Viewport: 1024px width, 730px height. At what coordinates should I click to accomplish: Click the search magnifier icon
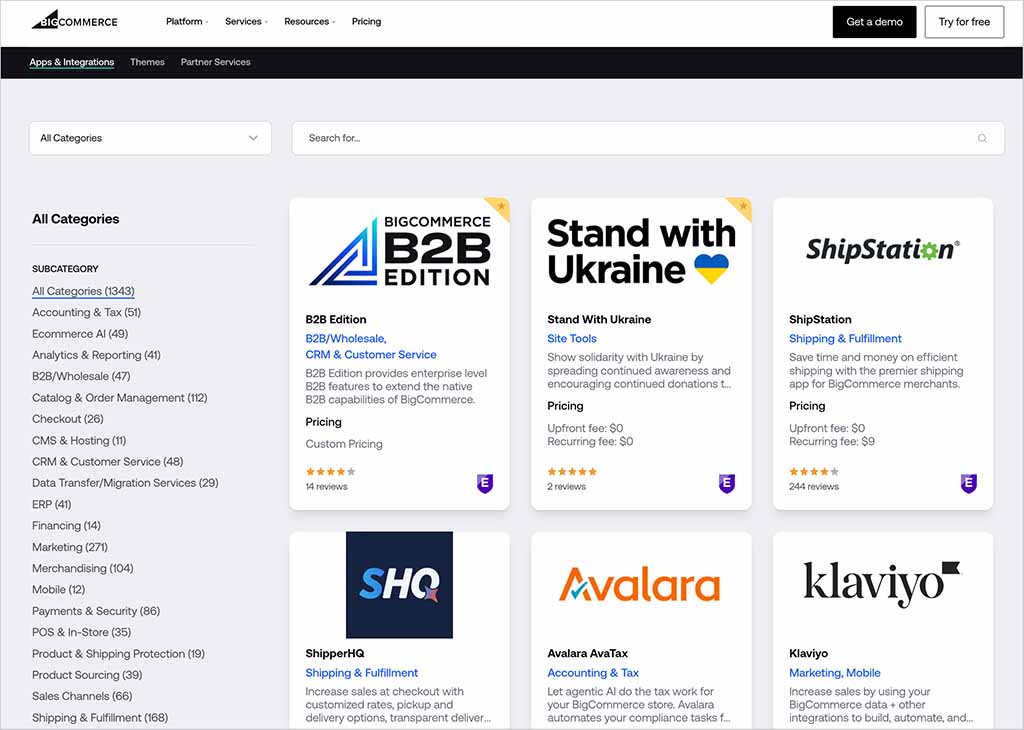pyautogui.click(x=982, y=138)
